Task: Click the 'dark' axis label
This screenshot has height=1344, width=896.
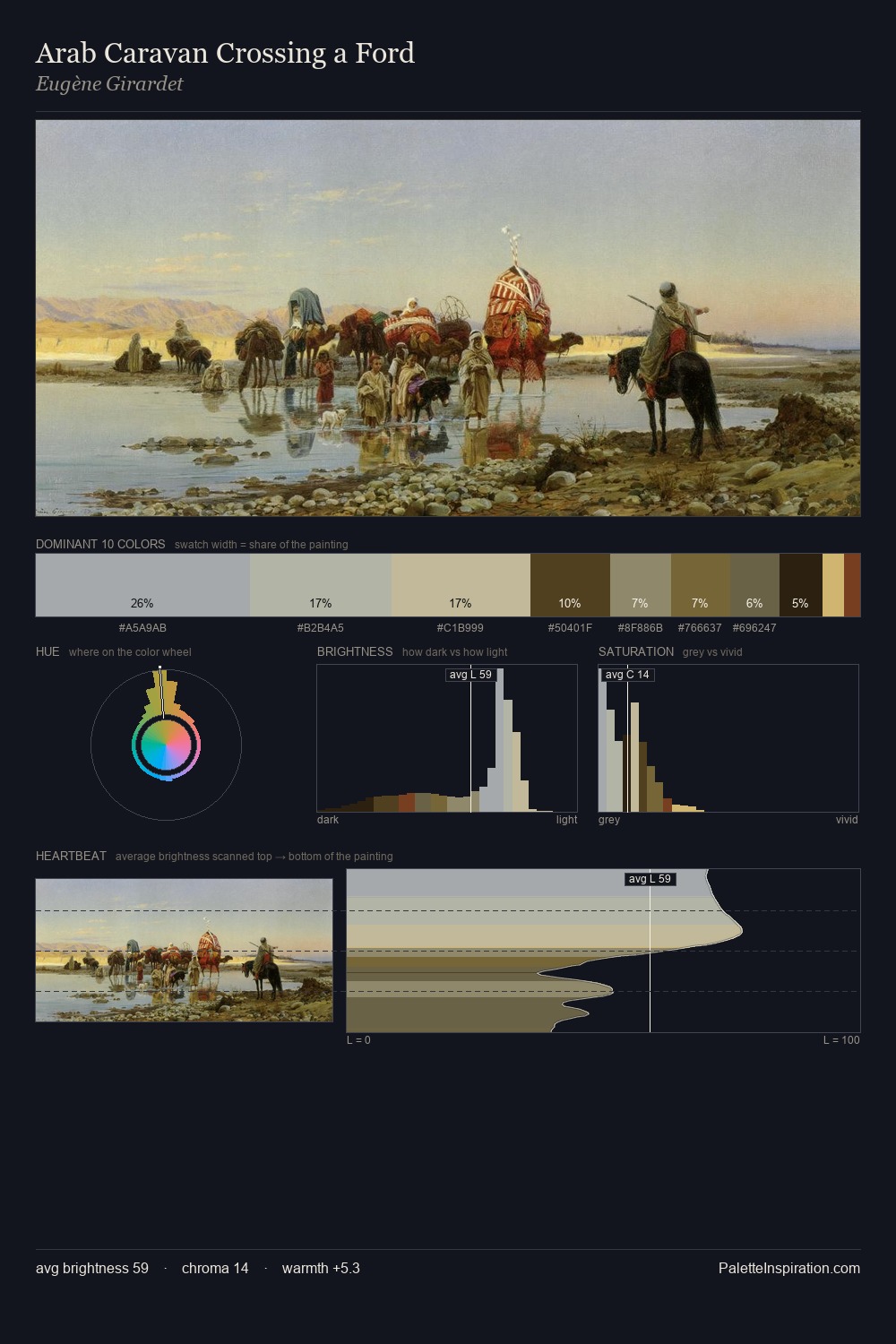Action: coord(328,820)
